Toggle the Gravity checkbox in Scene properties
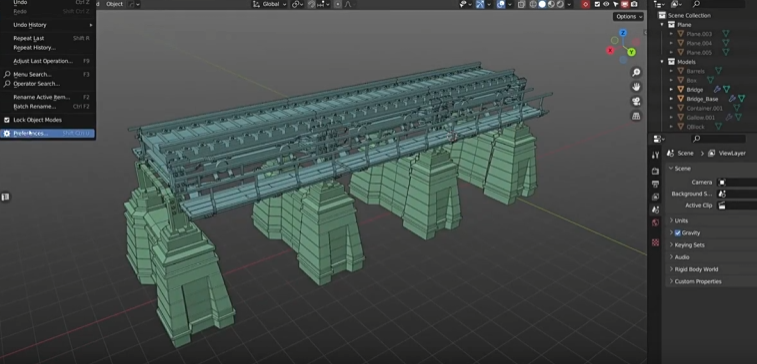The width and height of the screenshot is (757, 364). coord(678,233)
